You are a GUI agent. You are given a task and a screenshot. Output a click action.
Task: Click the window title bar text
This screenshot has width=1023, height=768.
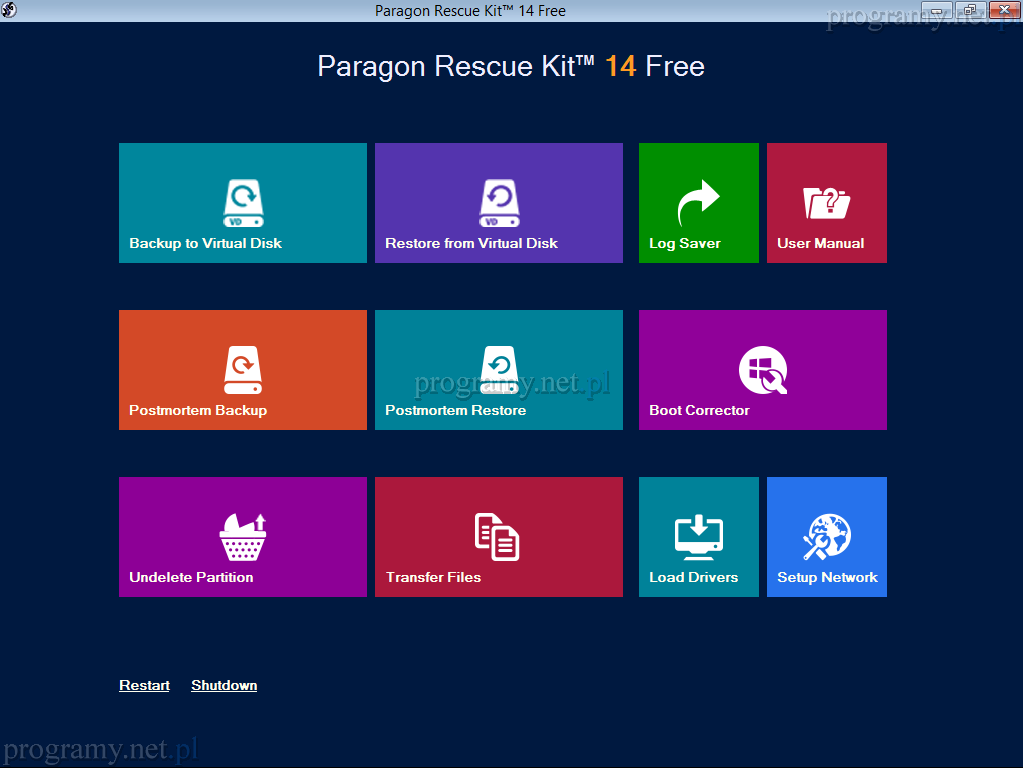point(470,11)
